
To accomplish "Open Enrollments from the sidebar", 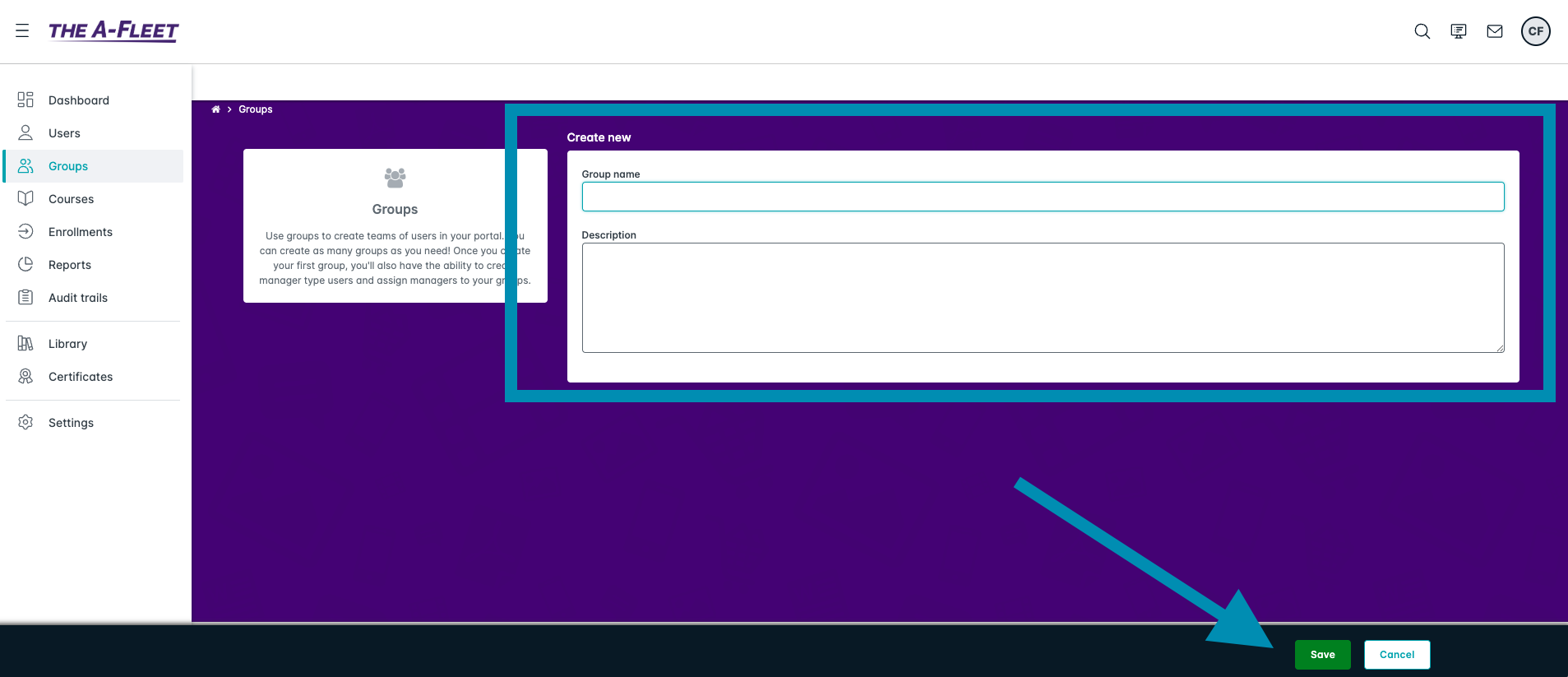I will click(80, 232).
